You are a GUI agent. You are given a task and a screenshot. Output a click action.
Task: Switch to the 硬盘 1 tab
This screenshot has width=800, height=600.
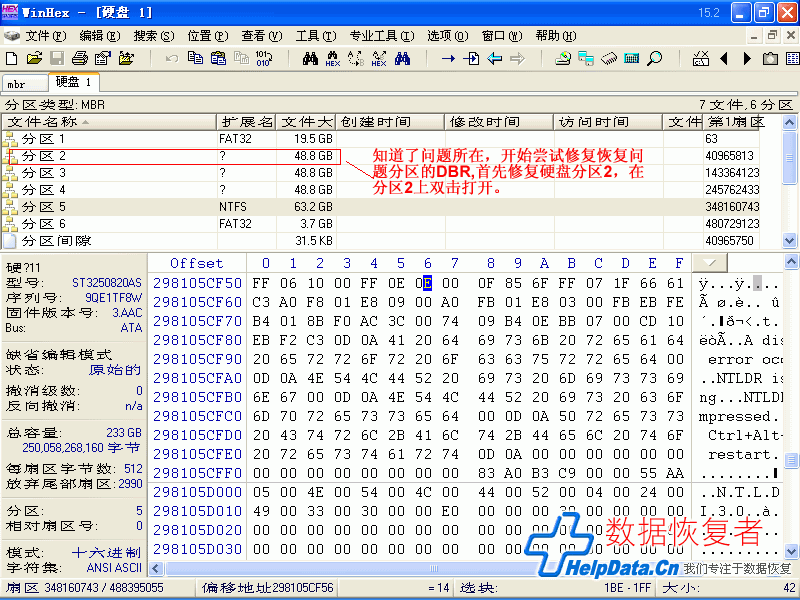74,82
